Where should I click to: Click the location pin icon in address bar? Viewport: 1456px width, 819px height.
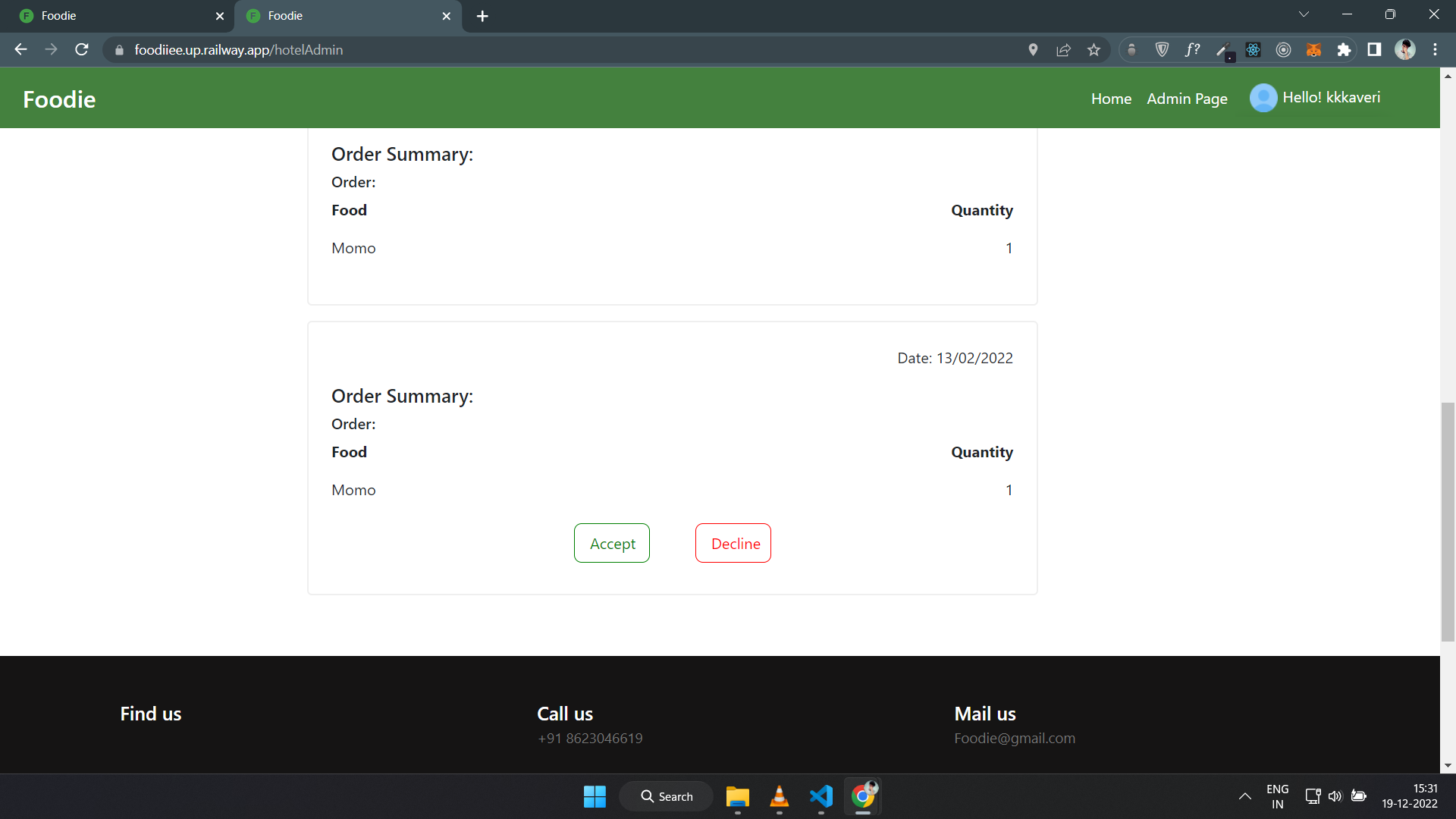coord(1033,50)
